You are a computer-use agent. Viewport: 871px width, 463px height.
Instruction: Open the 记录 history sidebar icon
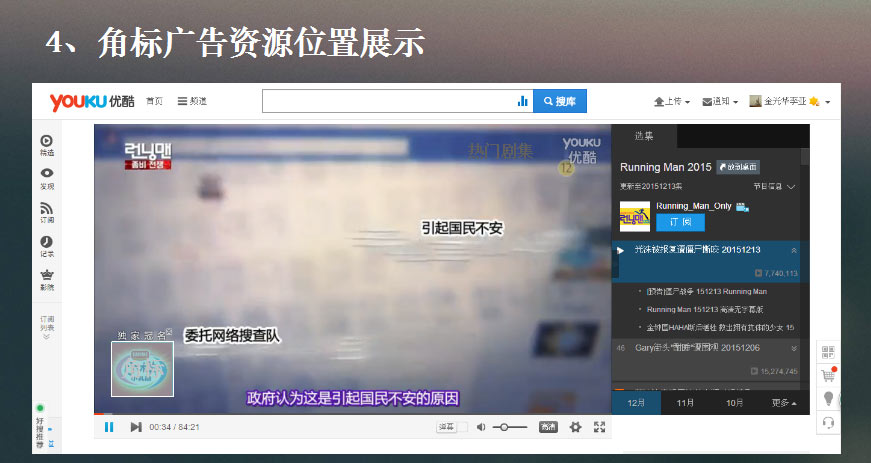coord(47,246)
